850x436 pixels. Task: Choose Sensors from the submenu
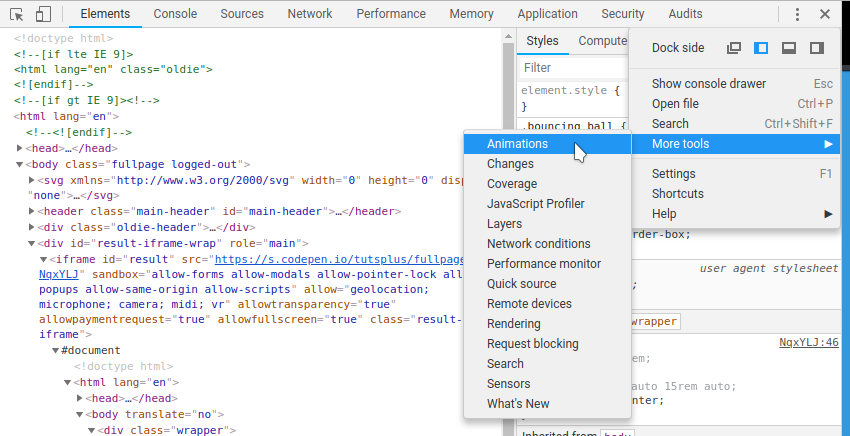click(x=508, y=384)
